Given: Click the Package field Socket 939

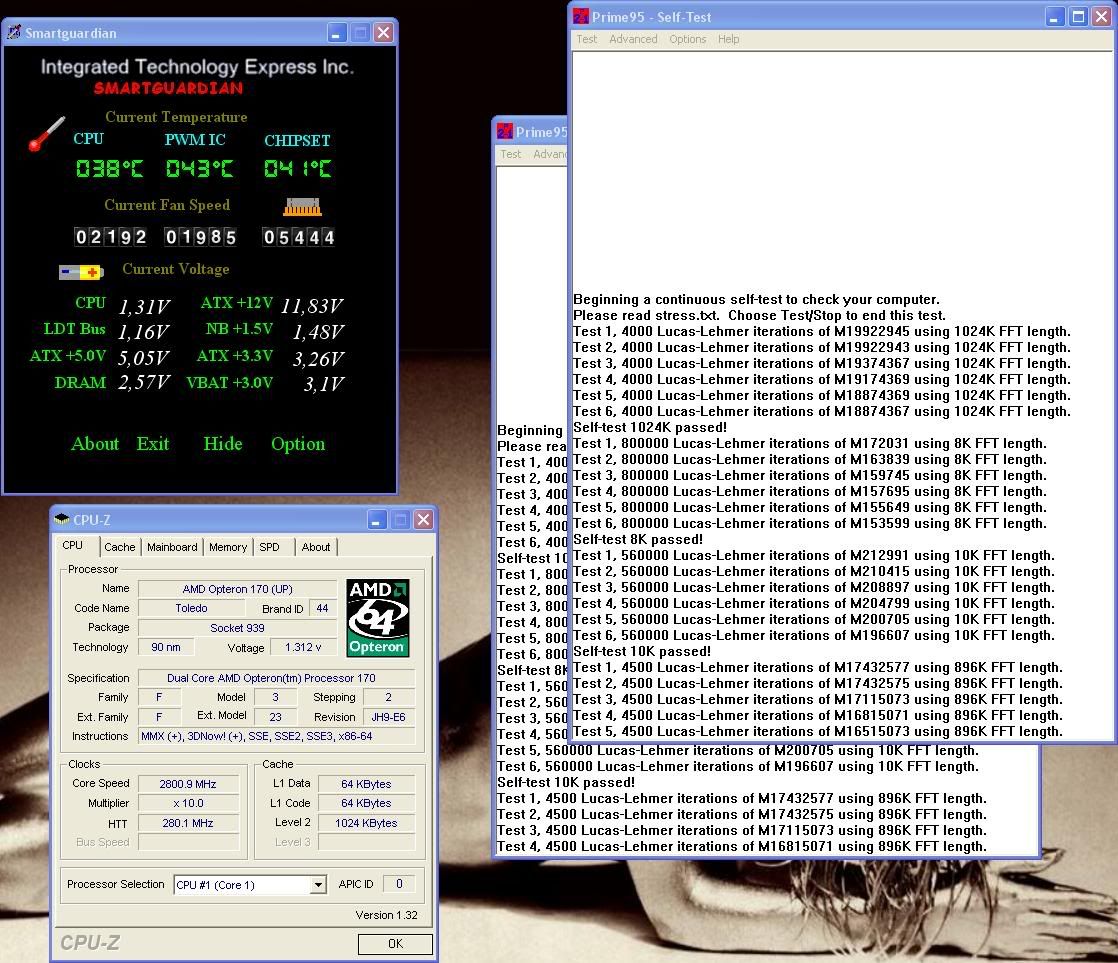Looking at the screenshot, I should [237, 628].
